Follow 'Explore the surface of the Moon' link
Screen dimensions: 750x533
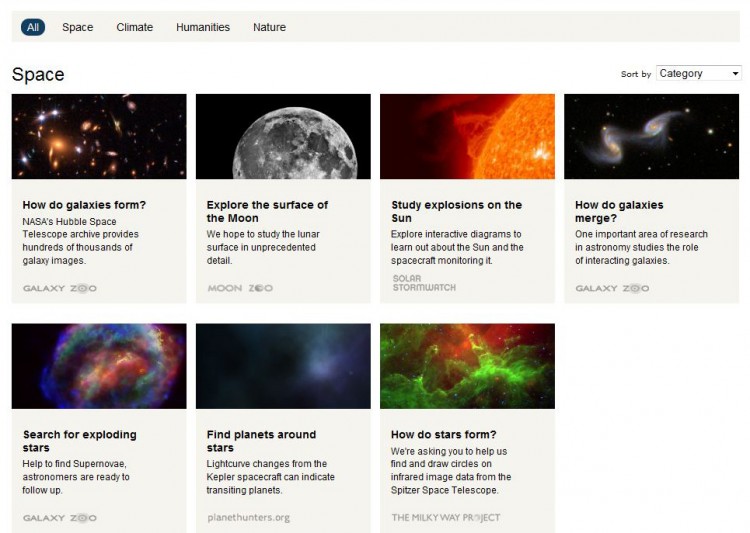coord(267,211)
